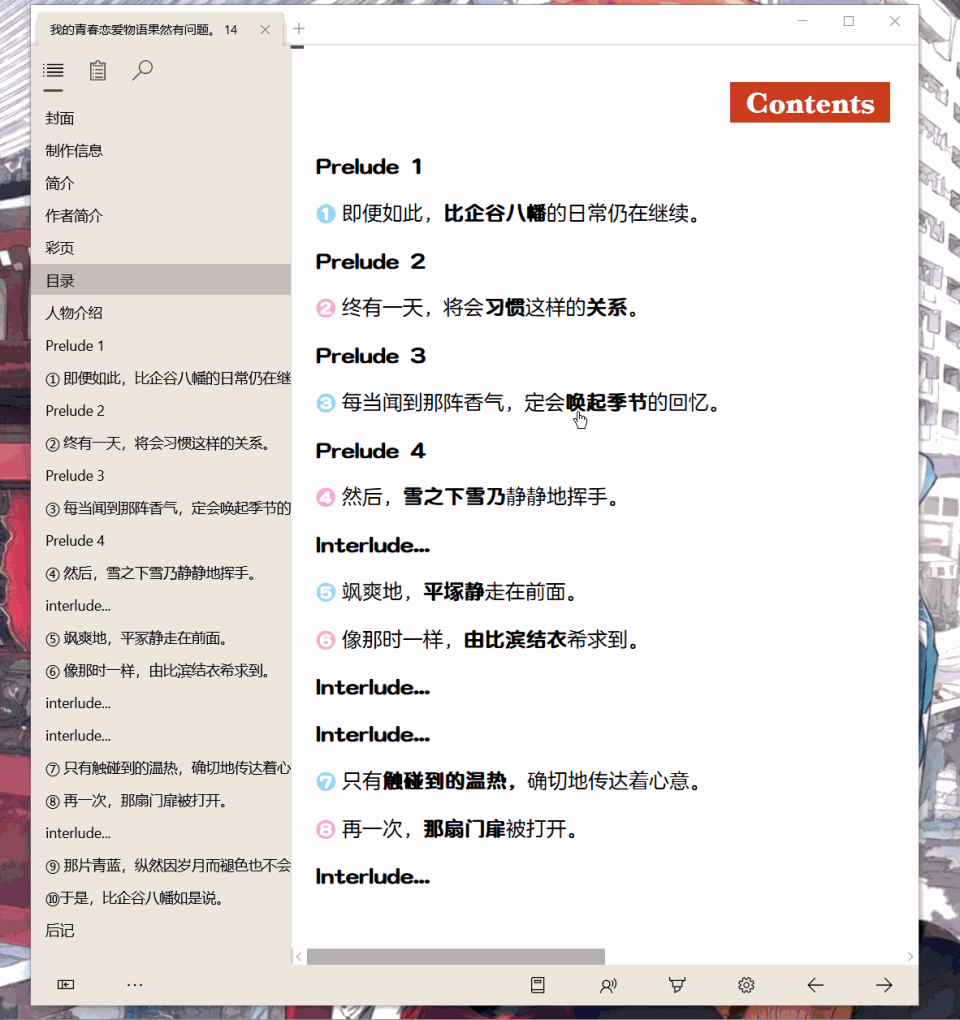Open sidebar chapter ⑤ 飒爽地
Viewport: 960px width, 1020px height.
161,638
